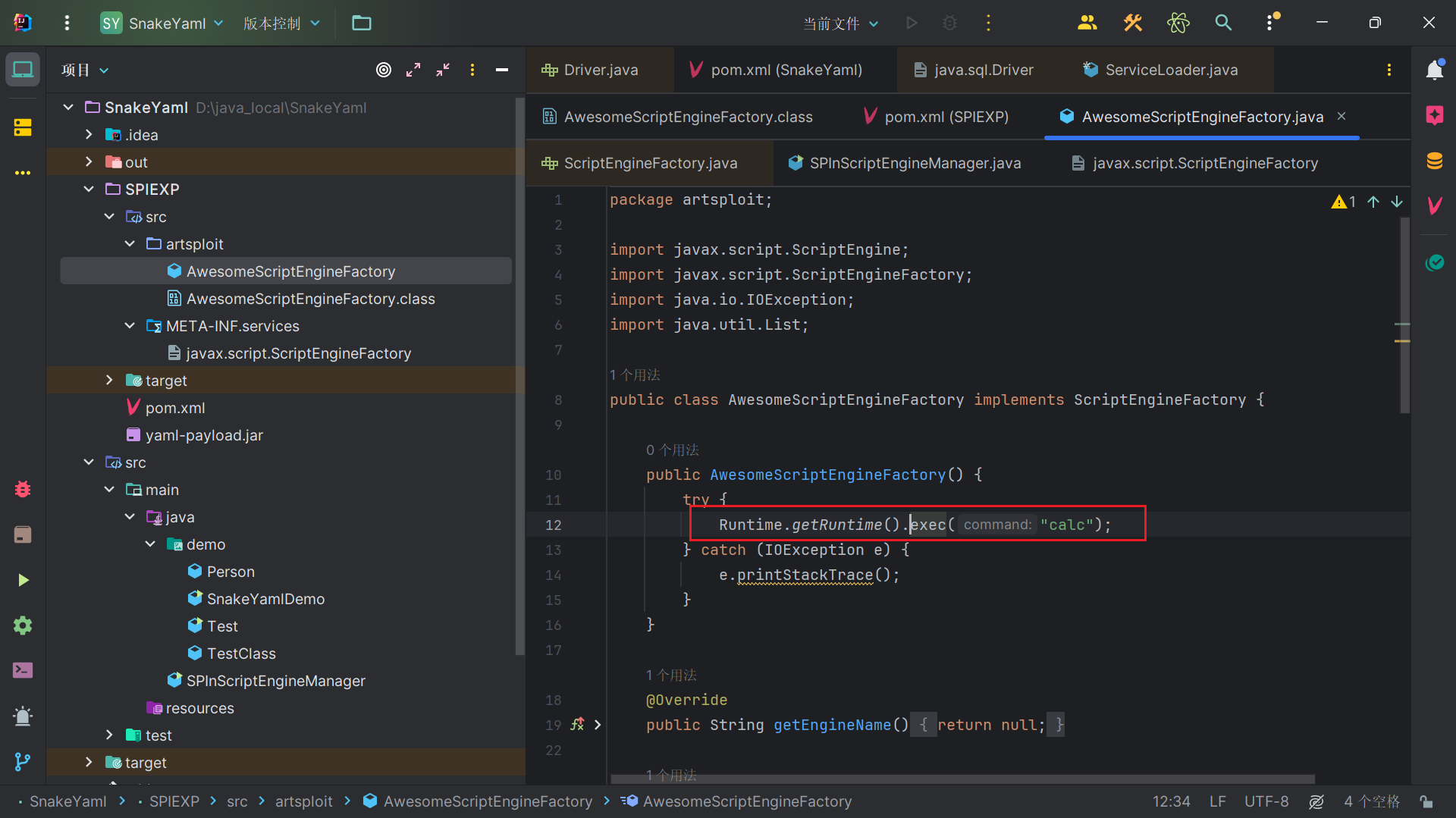Open the Git branch tool window icon
Image resolution: width=1456 pixels, height=818 pixels.
pyautogui.click(x=23, y=761)
